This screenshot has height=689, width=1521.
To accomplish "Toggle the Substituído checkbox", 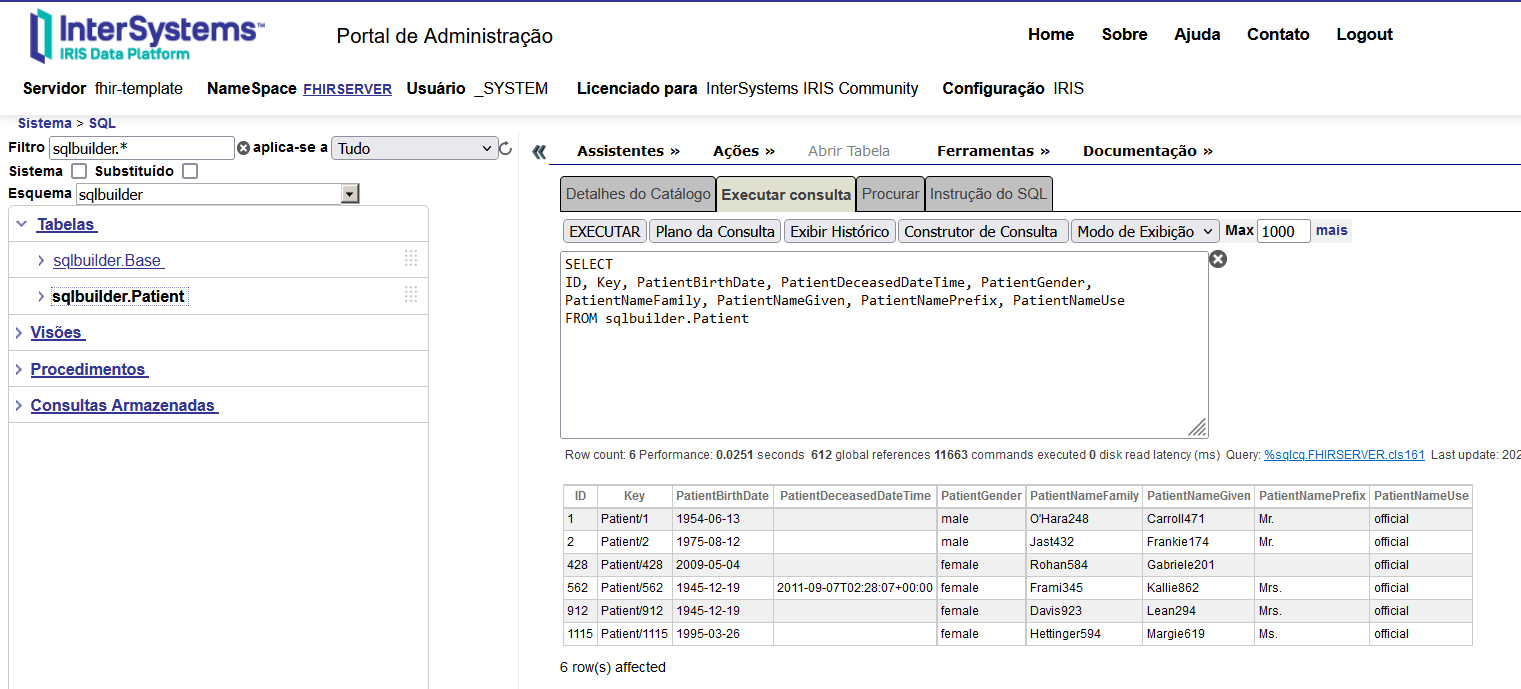I will pos(190,171).
